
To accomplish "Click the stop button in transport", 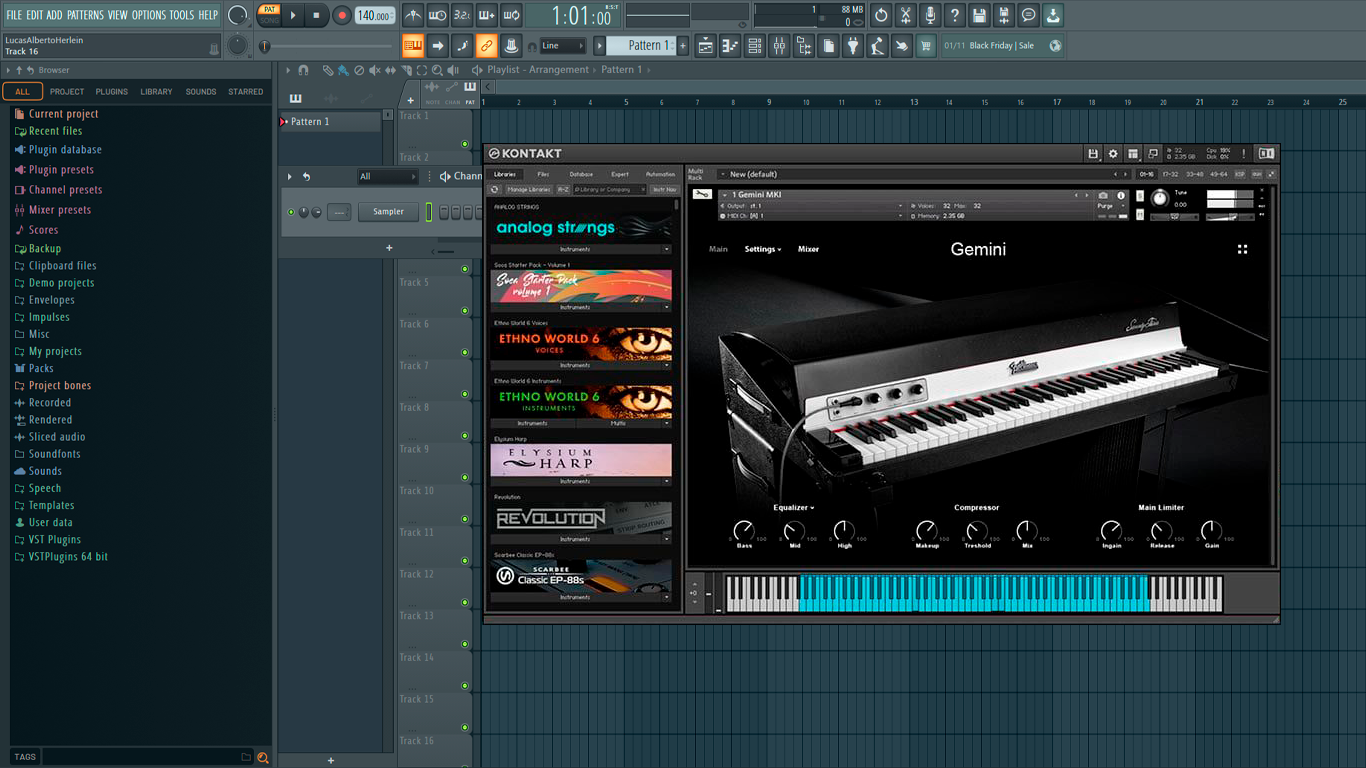I will click(x=316, y=15).
